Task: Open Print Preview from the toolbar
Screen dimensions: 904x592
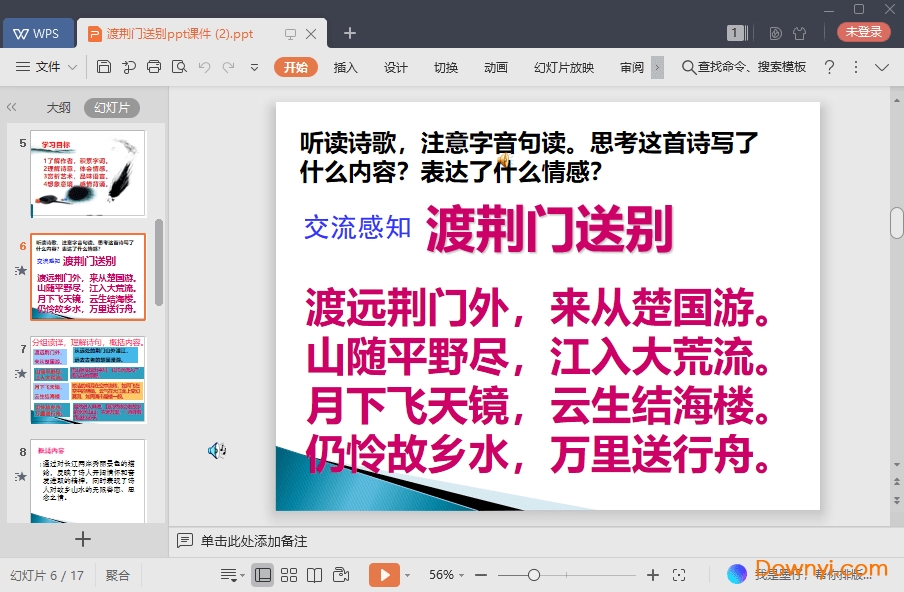Action: [x=179, y=67]
